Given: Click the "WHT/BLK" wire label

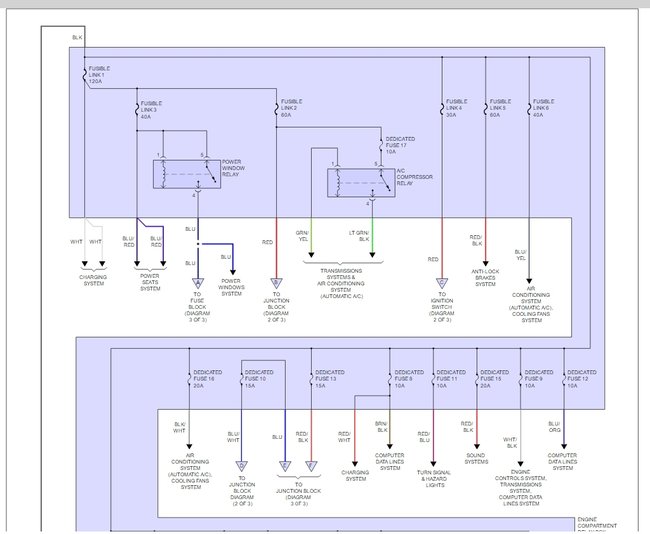Looking at the screenshot, I should pyautogui.click(x=510, y=442).
